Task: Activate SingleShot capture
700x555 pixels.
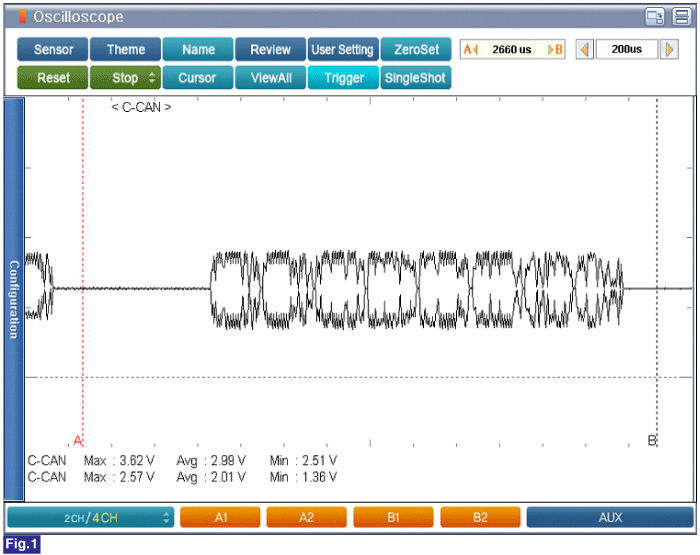Action: click(x=416, y=78)
